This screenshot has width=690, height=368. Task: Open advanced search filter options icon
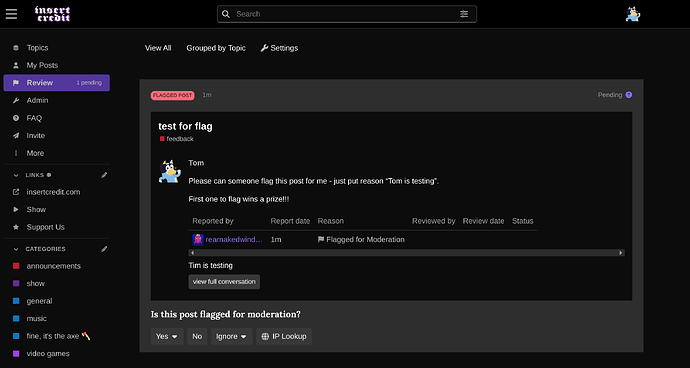click(x=464, y=14)
